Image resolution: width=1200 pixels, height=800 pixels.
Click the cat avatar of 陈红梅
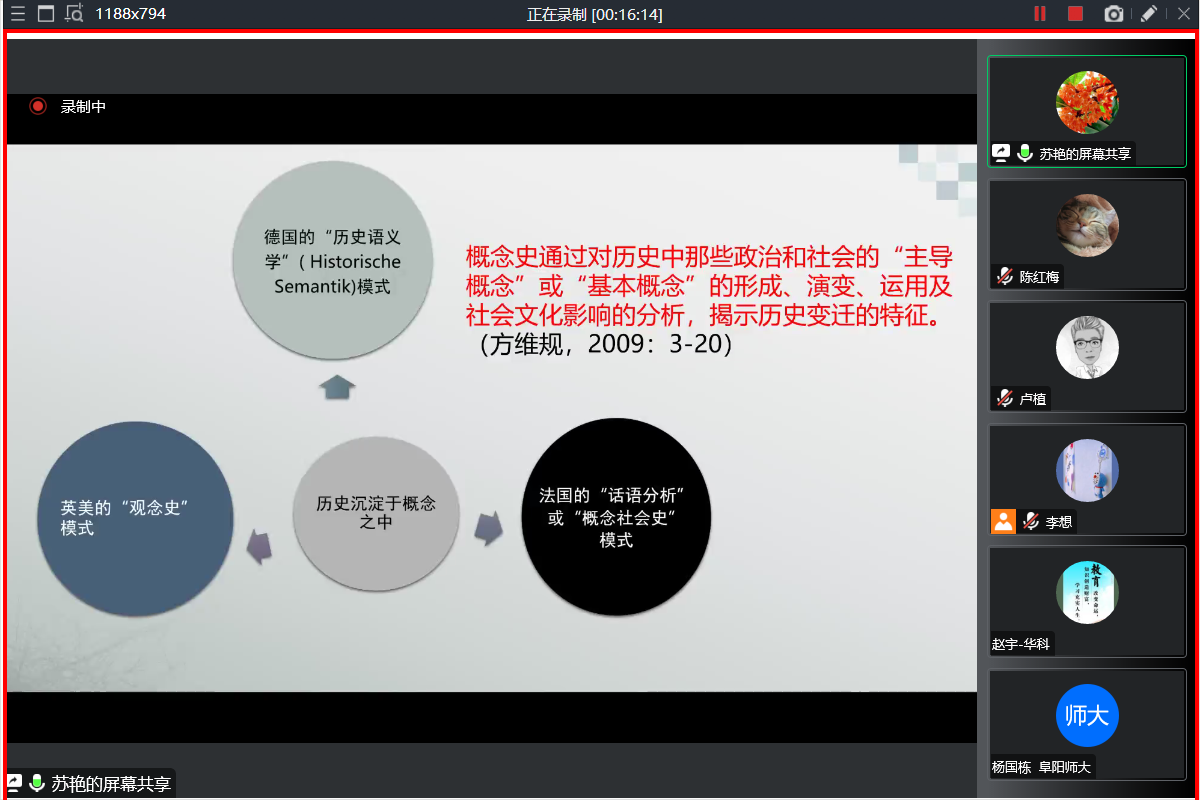tap(1087, 225)
